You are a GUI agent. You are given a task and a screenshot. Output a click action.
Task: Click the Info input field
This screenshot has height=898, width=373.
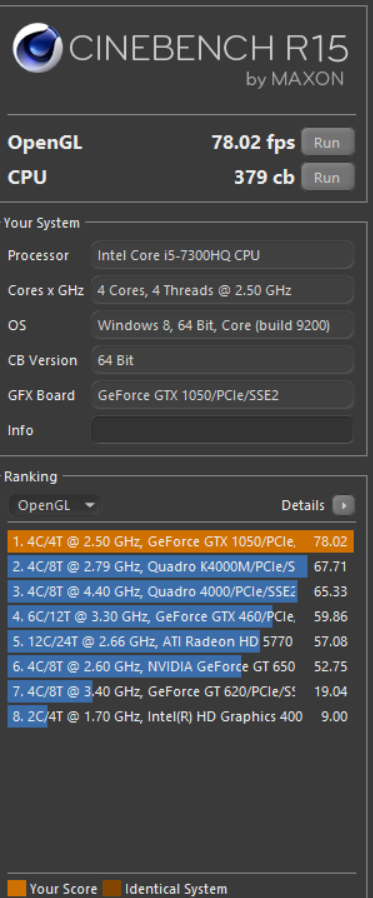tap(222, 430)
